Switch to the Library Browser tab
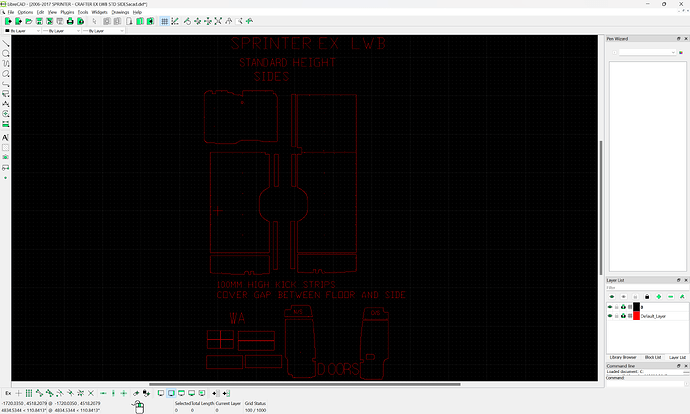This screenshot has height=414, width=690. point(623,357)
